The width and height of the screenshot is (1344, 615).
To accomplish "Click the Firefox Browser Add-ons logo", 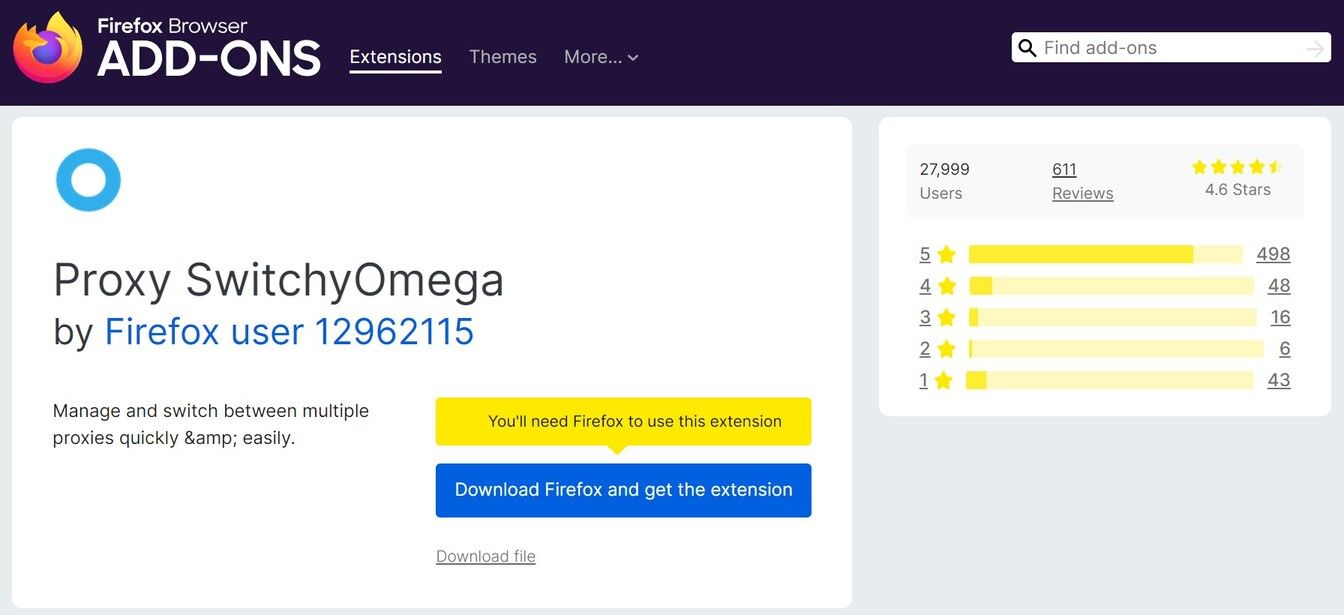I will point(167,48).
